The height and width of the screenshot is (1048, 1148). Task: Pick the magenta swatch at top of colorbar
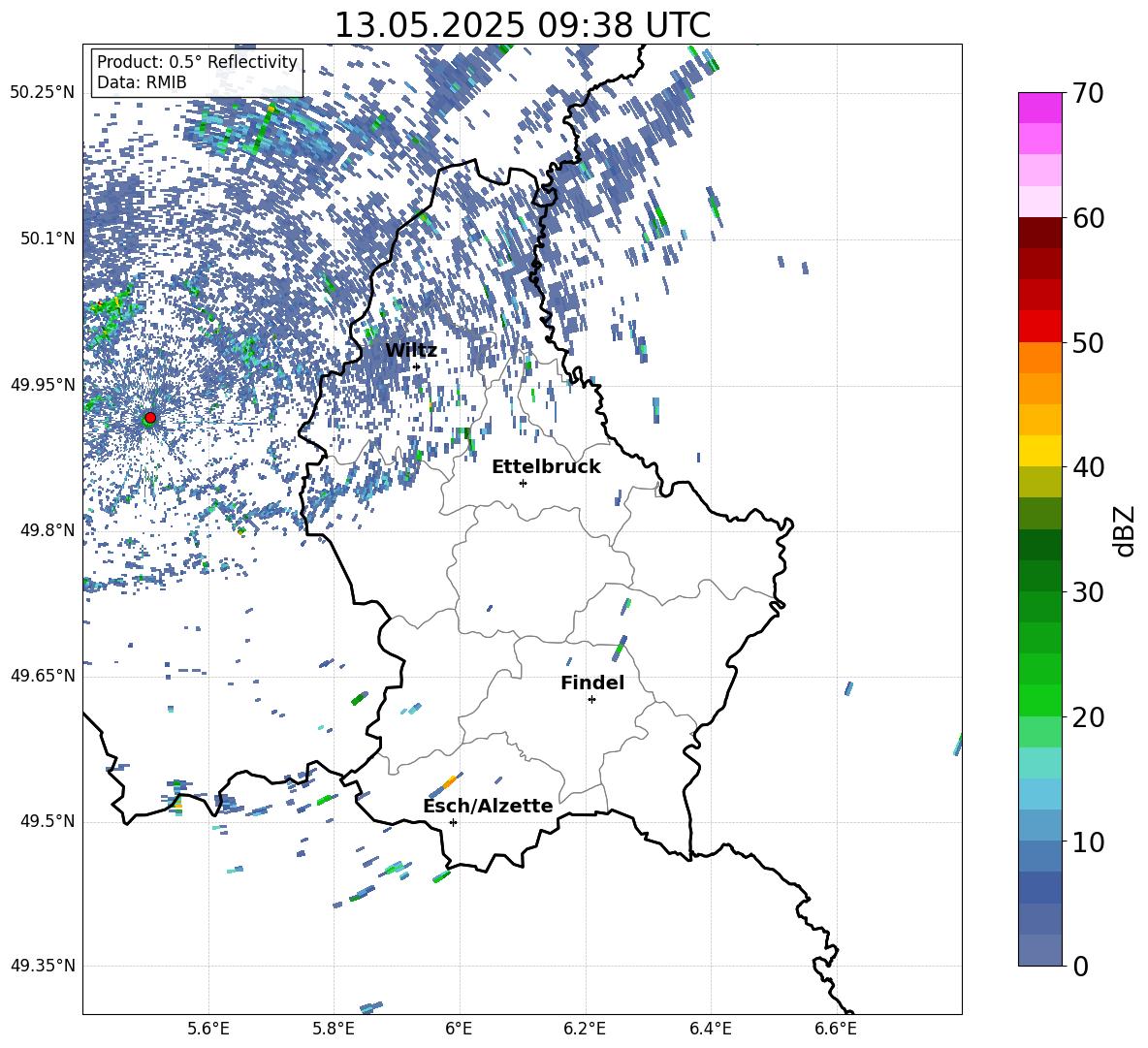point(1039,109)
